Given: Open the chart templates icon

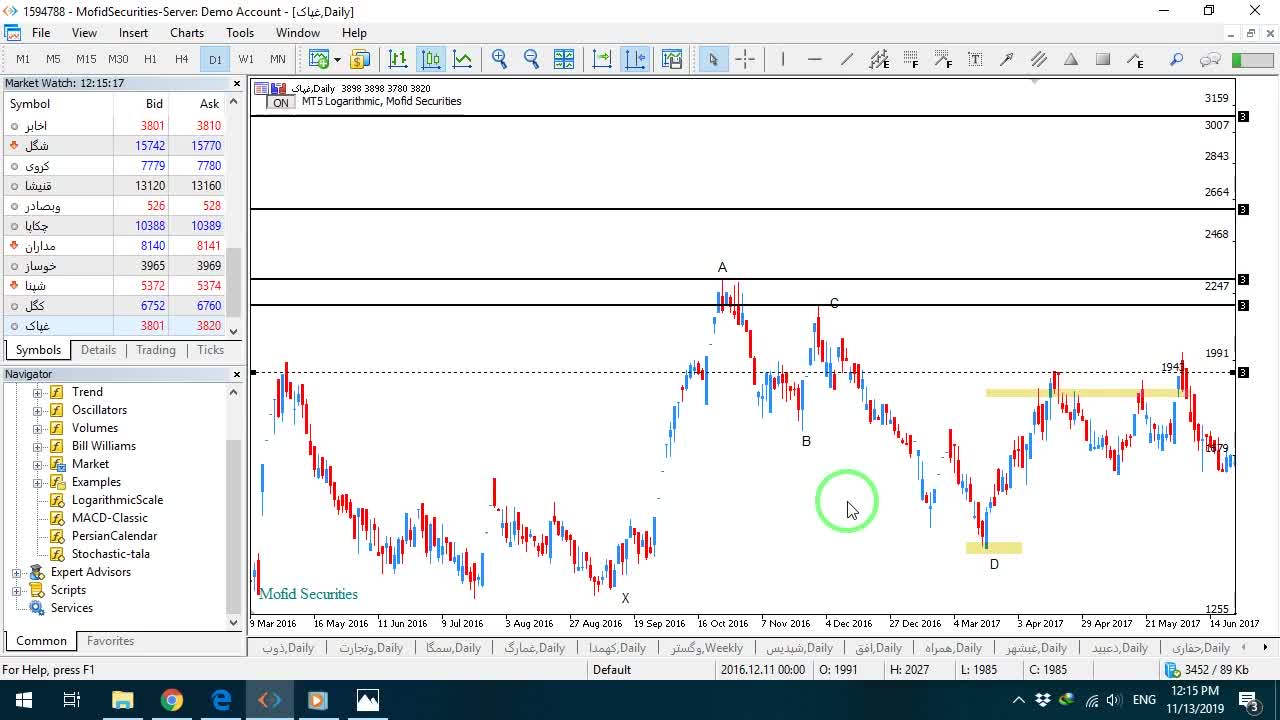Looking at the screenshot, I should [671, 59].
